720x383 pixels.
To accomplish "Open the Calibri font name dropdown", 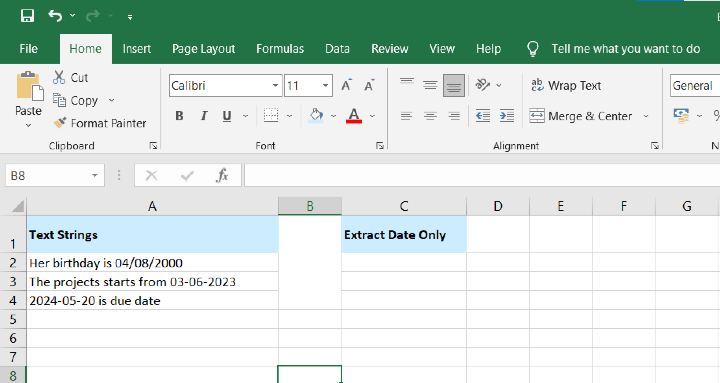I will (275, 85).
